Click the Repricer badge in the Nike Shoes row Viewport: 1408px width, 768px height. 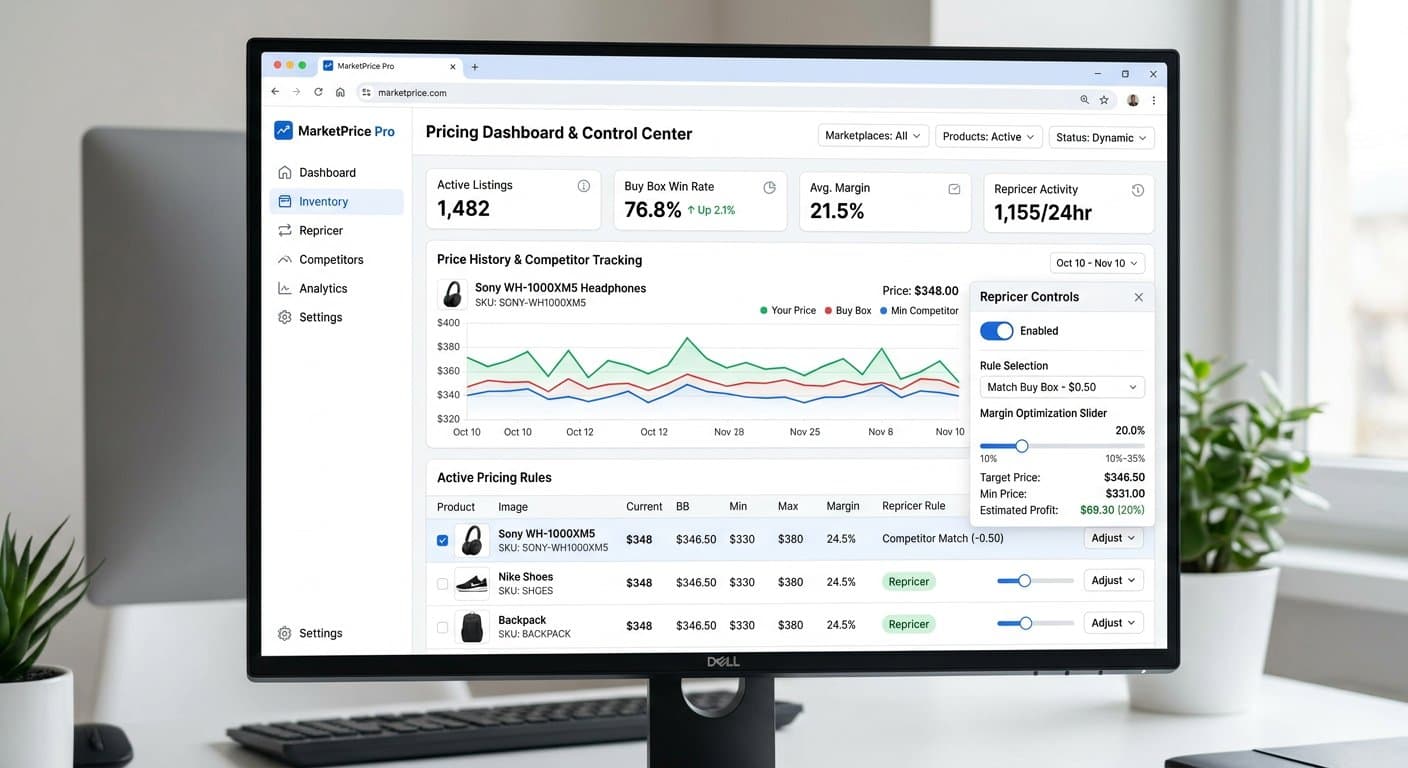(909, 581)
